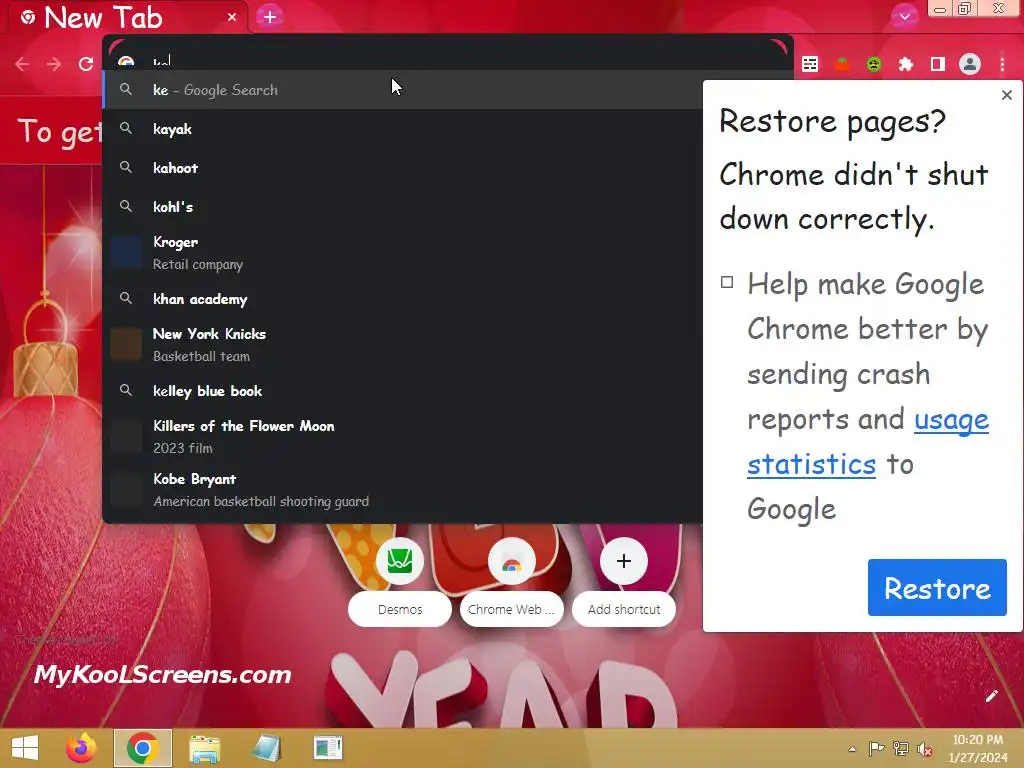Click the browser Forward arrow
This screenshot has width=1024, height=768.
(54, 64)
